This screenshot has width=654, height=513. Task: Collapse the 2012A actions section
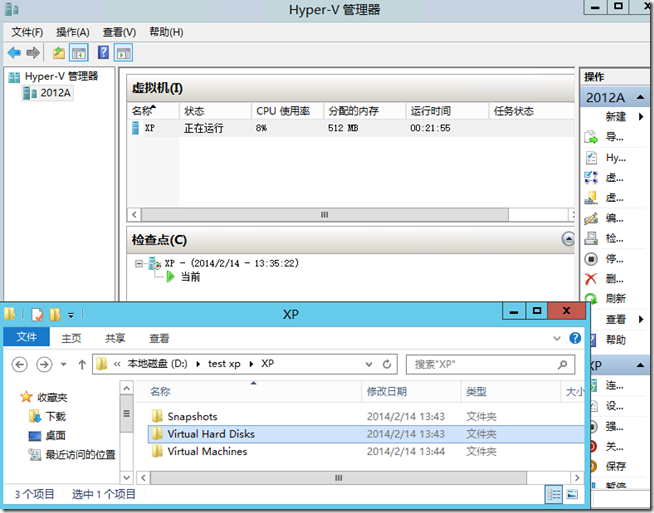pos(640,98)
